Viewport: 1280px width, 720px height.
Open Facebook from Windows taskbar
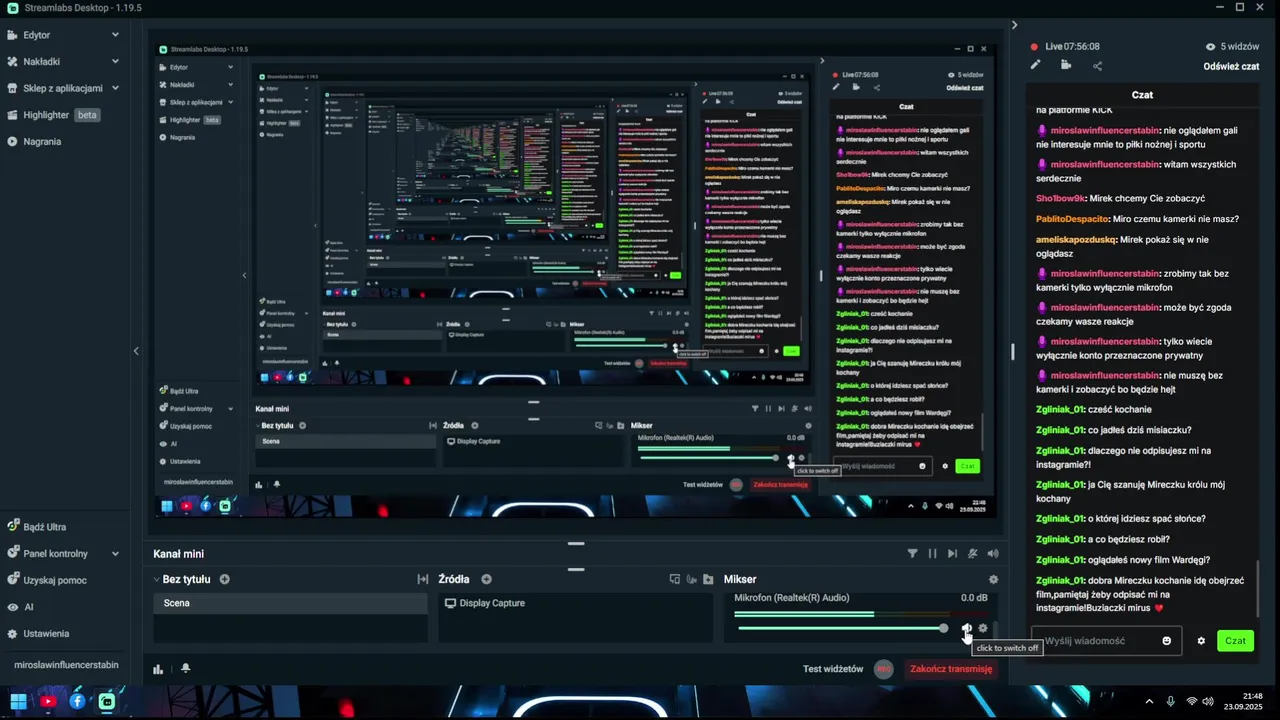point(77,702)
